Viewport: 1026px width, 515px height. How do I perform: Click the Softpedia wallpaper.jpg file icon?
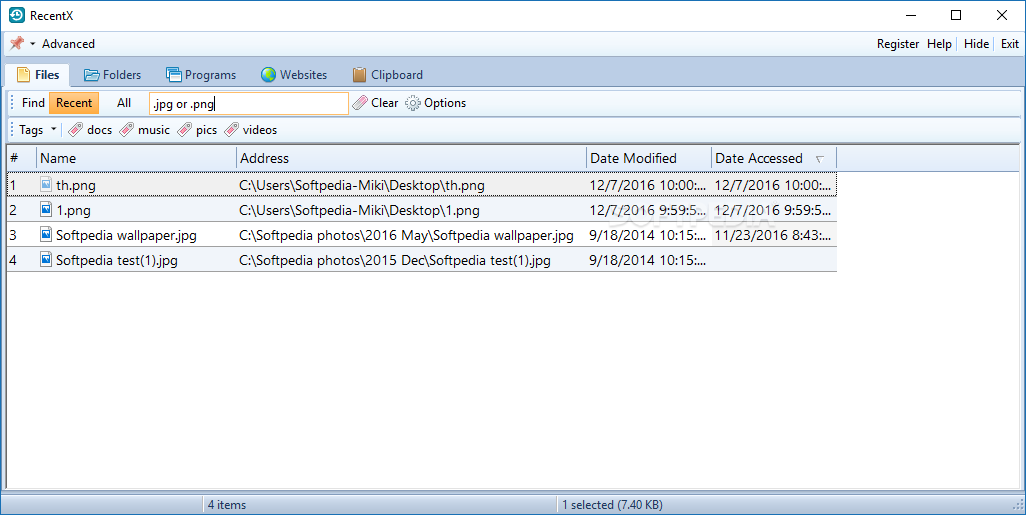coord(46,234)
